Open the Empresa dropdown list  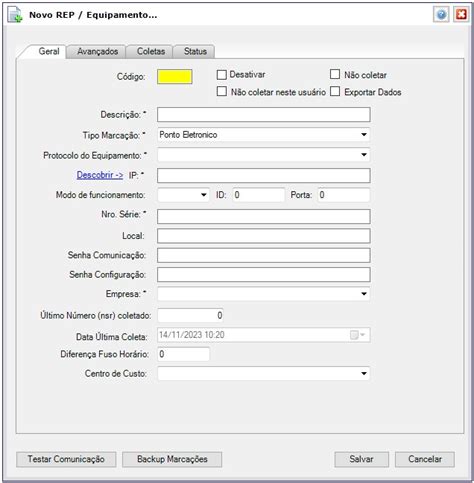pyautogui.click(x=364, y=294)
